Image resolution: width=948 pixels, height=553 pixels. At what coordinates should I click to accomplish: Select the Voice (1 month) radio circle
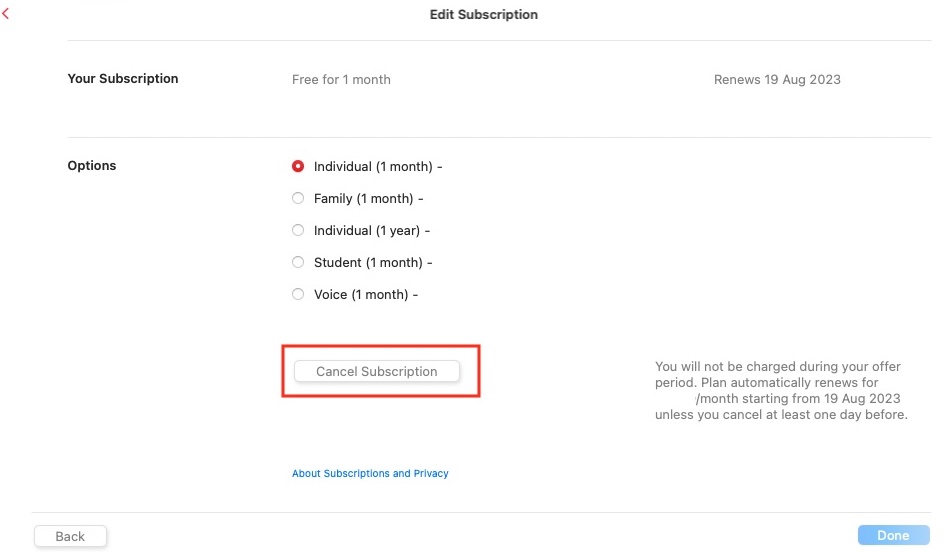click(x=298, y=294)
